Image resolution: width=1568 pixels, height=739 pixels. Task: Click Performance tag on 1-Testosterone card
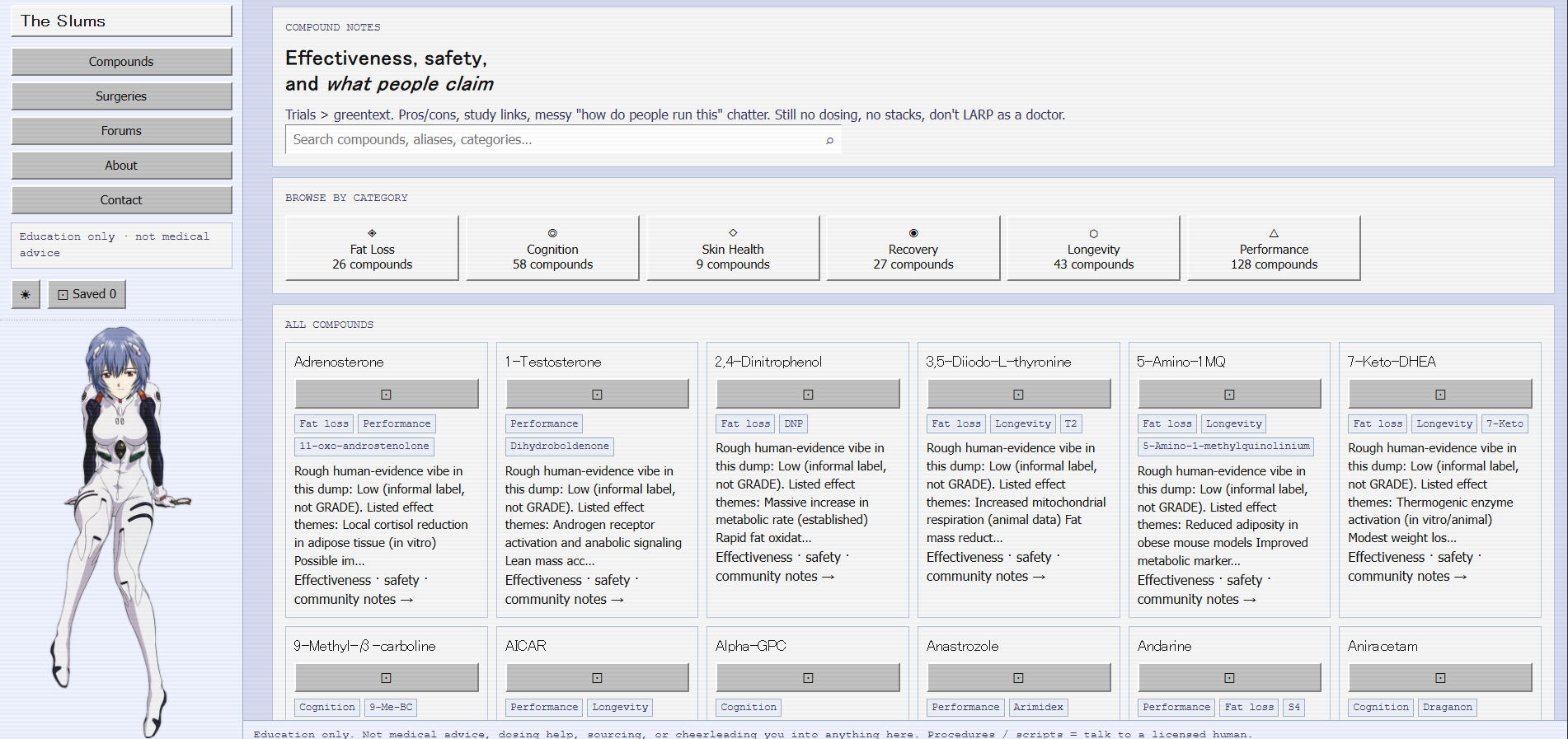point(544,423)
